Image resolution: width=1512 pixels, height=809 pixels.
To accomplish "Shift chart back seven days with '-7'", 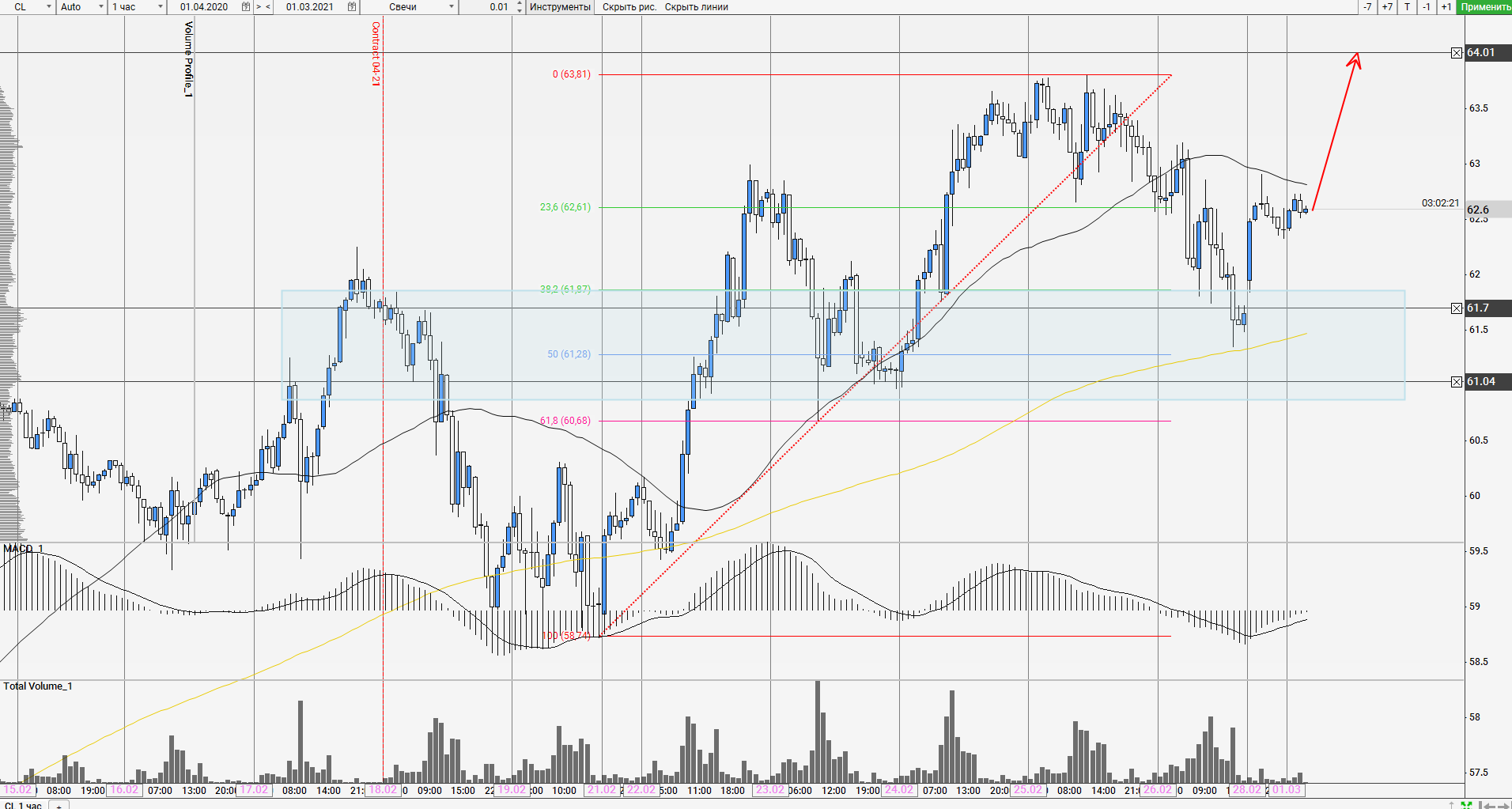I will [x=1367, y=7].
